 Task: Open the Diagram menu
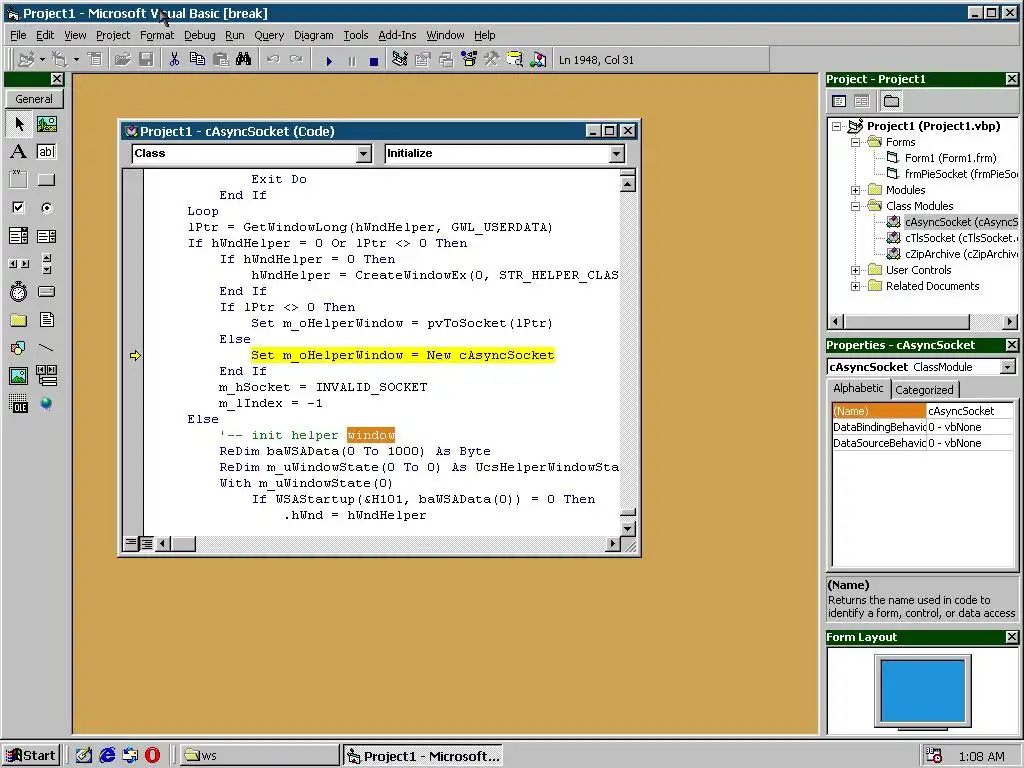[313, 35]
